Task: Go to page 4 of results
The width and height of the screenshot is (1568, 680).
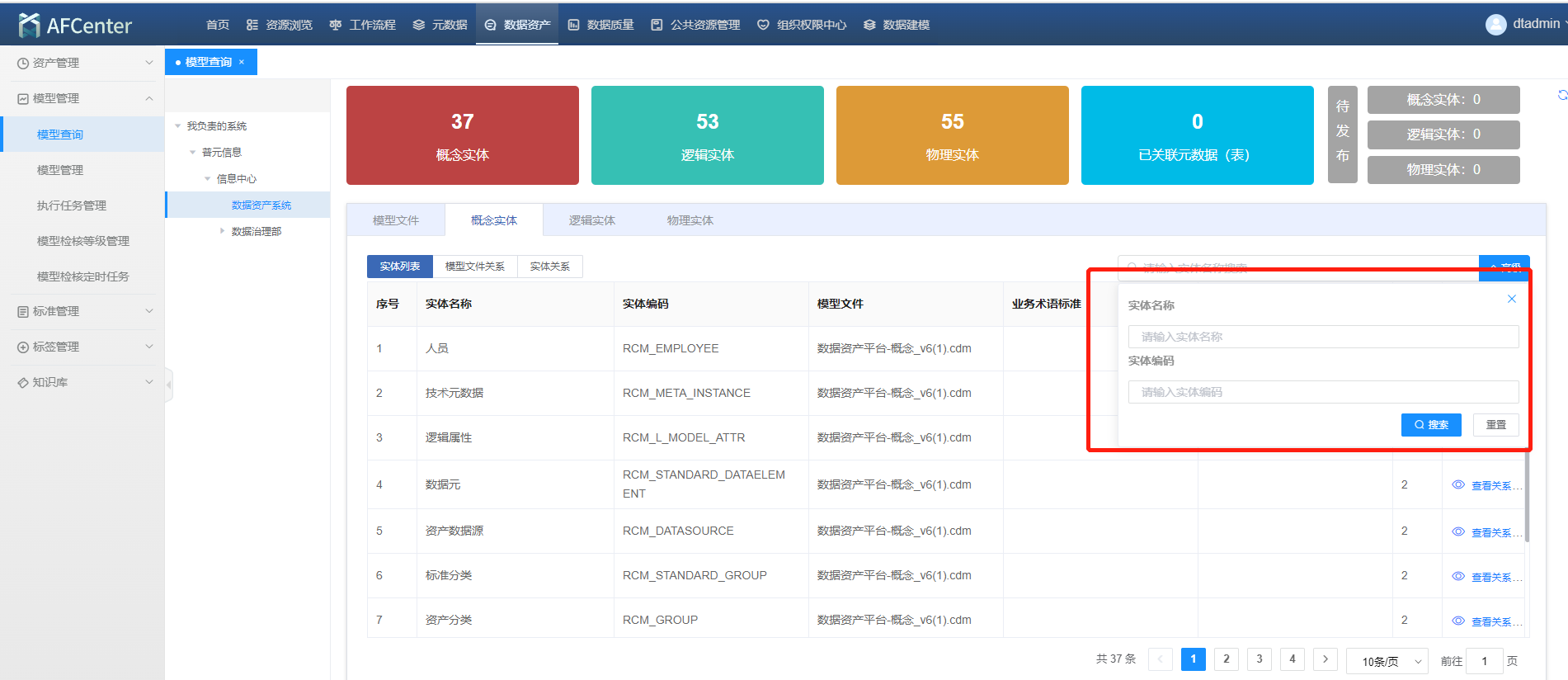Action: (x=1293, y=659)
